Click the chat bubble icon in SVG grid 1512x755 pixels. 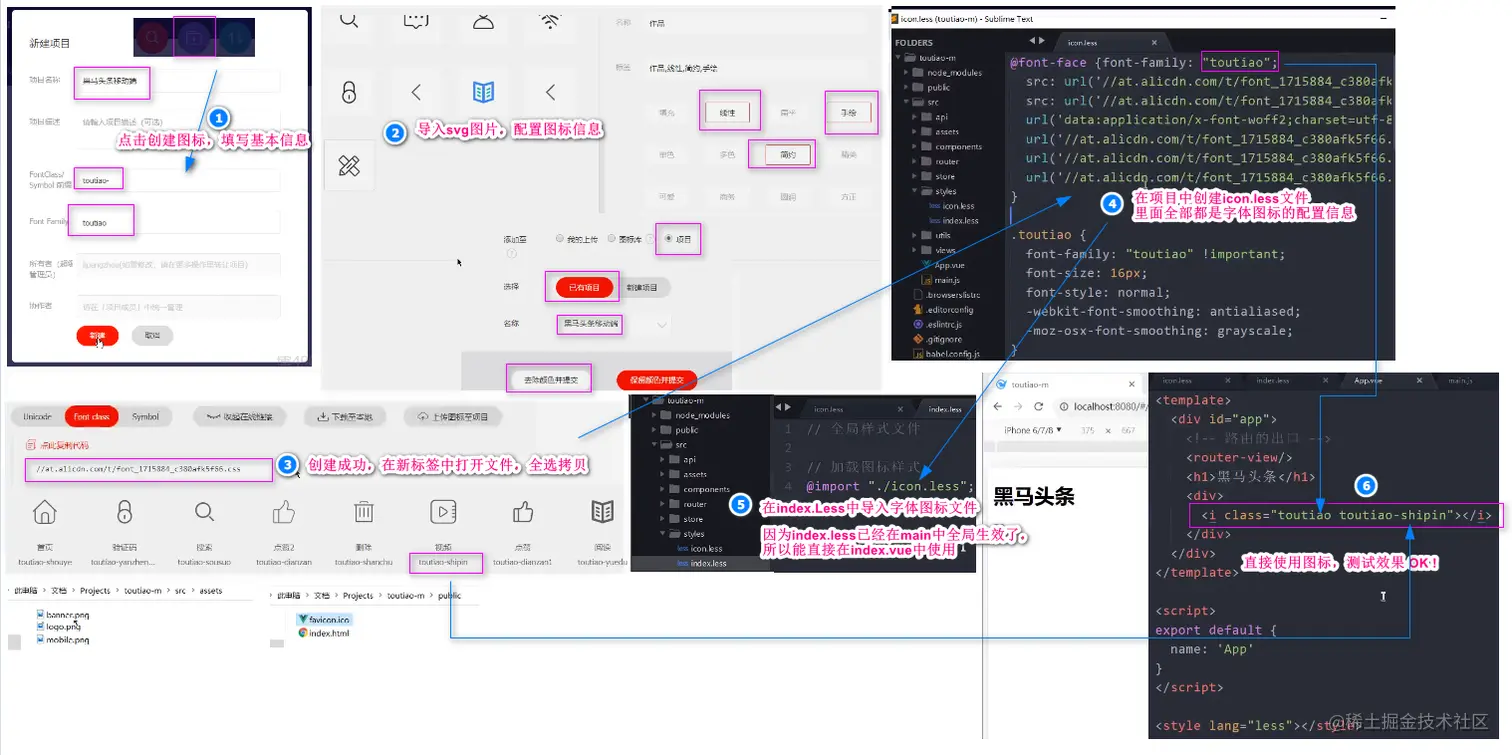pos(416,20)
